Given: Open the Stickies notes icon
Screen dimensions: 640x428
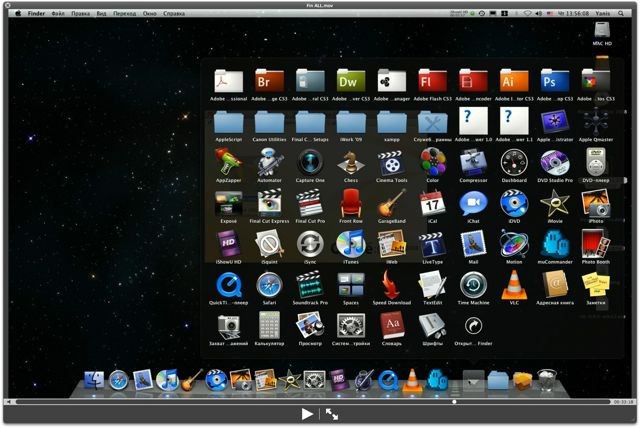Looking at the screenshot, I should (x=596, y=285).
